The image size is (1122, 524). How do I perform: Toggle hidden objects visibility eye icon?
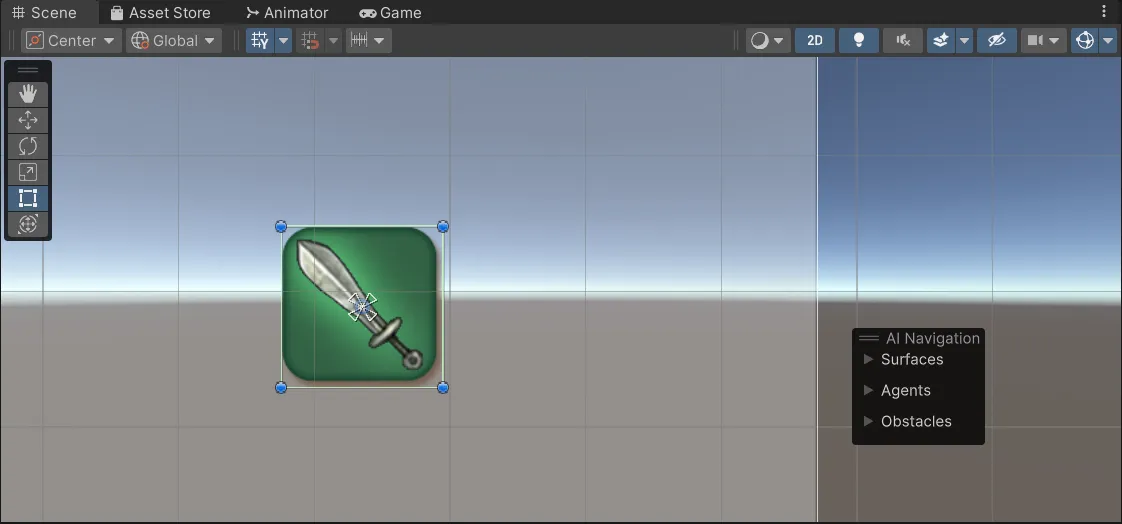(995, 41)
